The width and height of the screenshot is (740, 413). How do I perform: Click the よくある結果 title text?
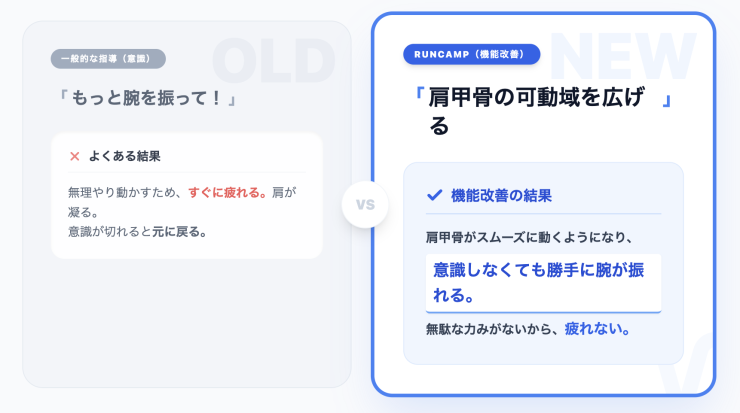pos(125,156)
